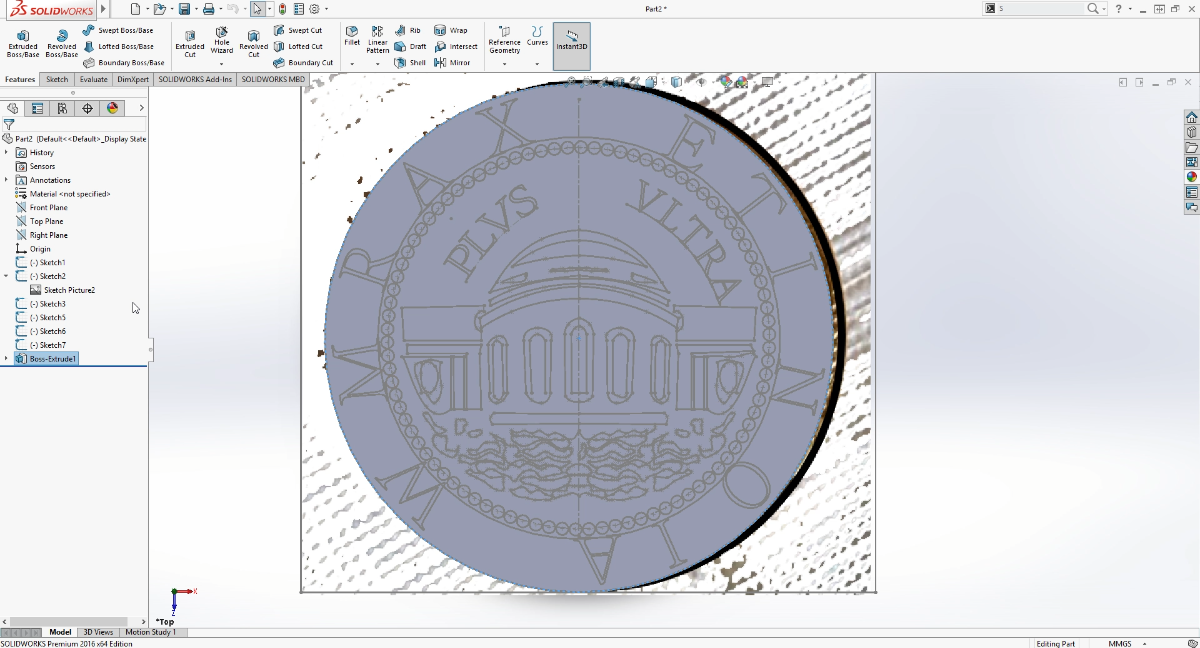
Task: Open the DimXpert tab
Action: pos(132,79)
